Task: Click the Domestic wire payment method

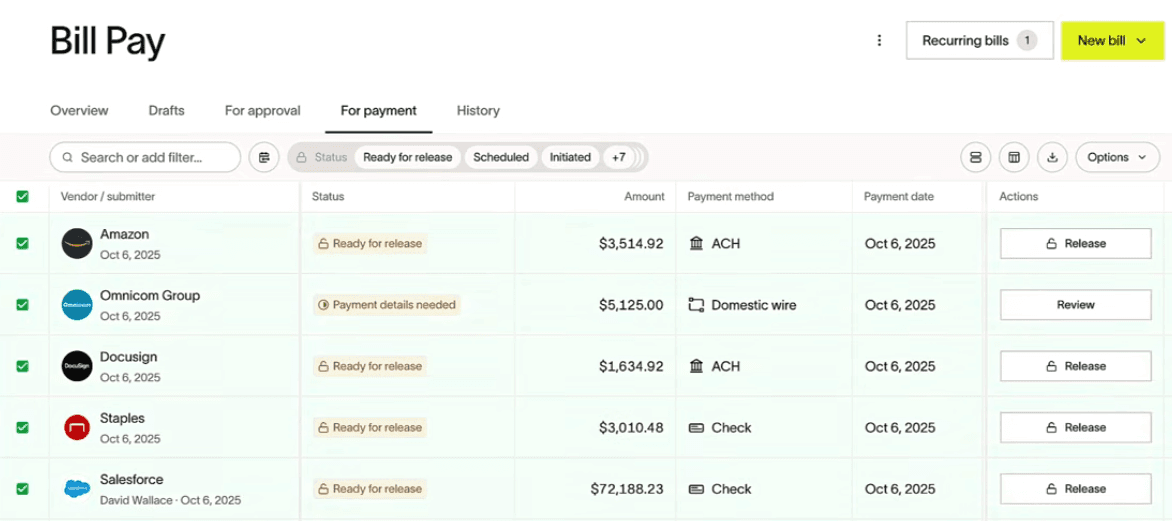Action: click(753, 305)
